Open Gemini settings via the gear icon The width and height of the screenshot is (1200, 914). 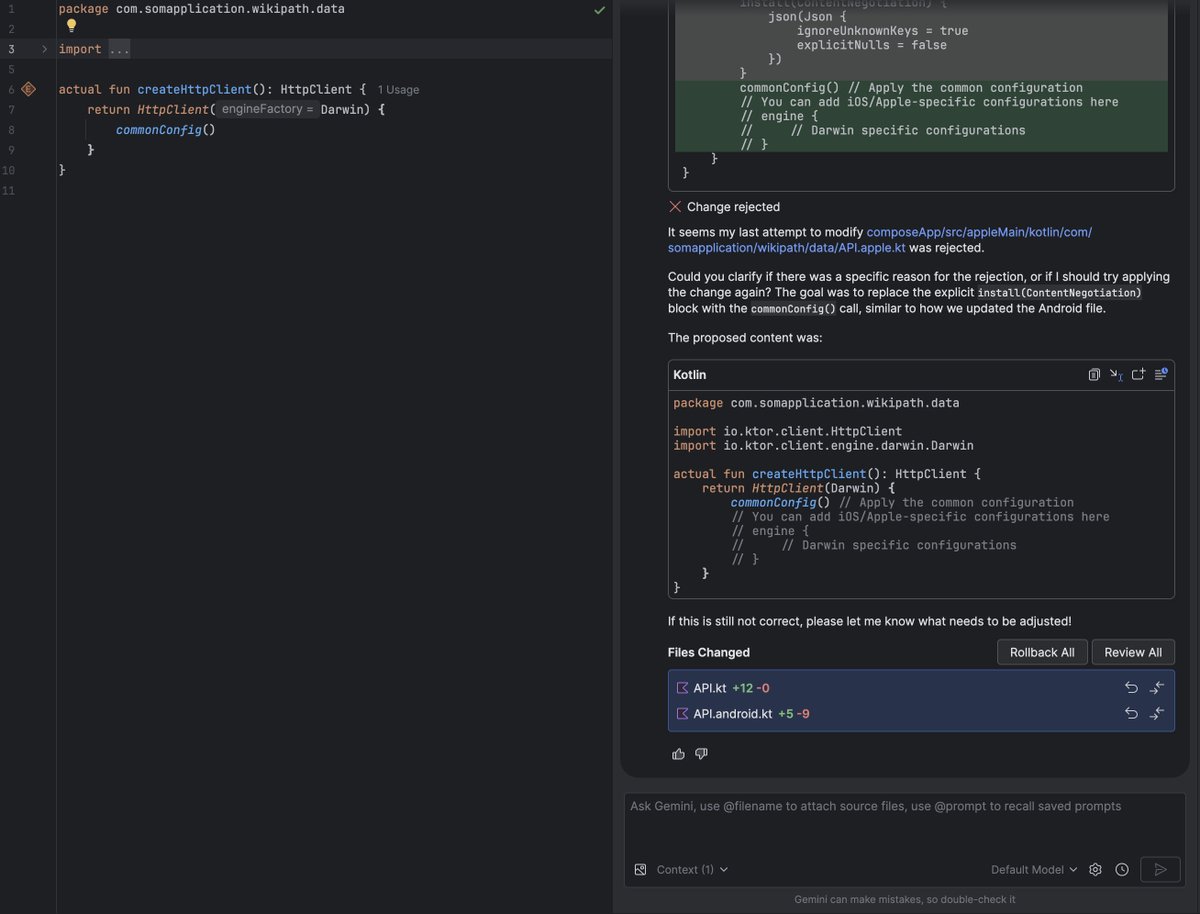pyautogui.click(x=1095, y=869)
